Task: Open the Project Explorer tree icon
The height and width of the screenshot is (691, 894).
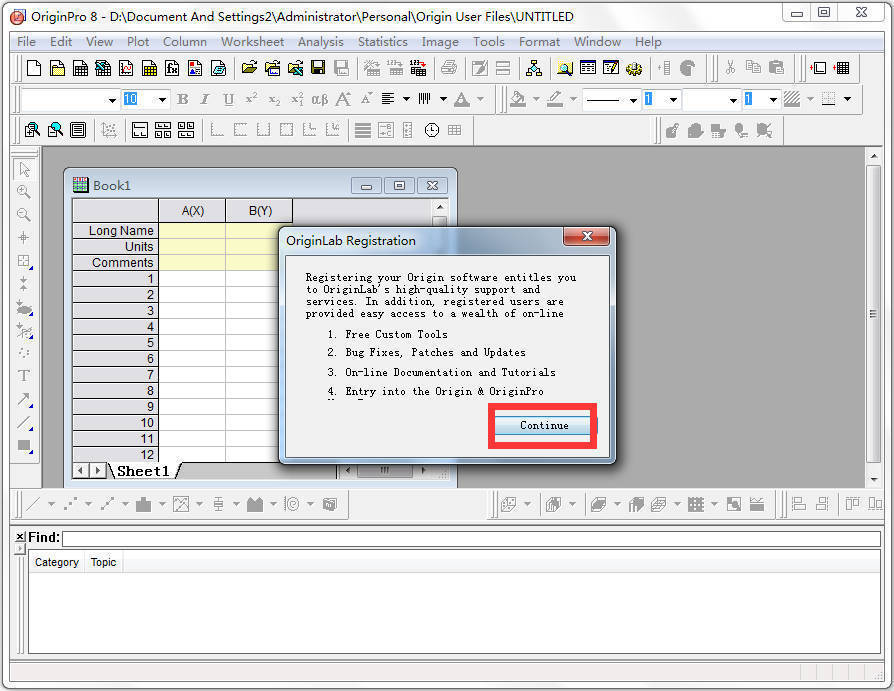Action: tap(533, 68)
